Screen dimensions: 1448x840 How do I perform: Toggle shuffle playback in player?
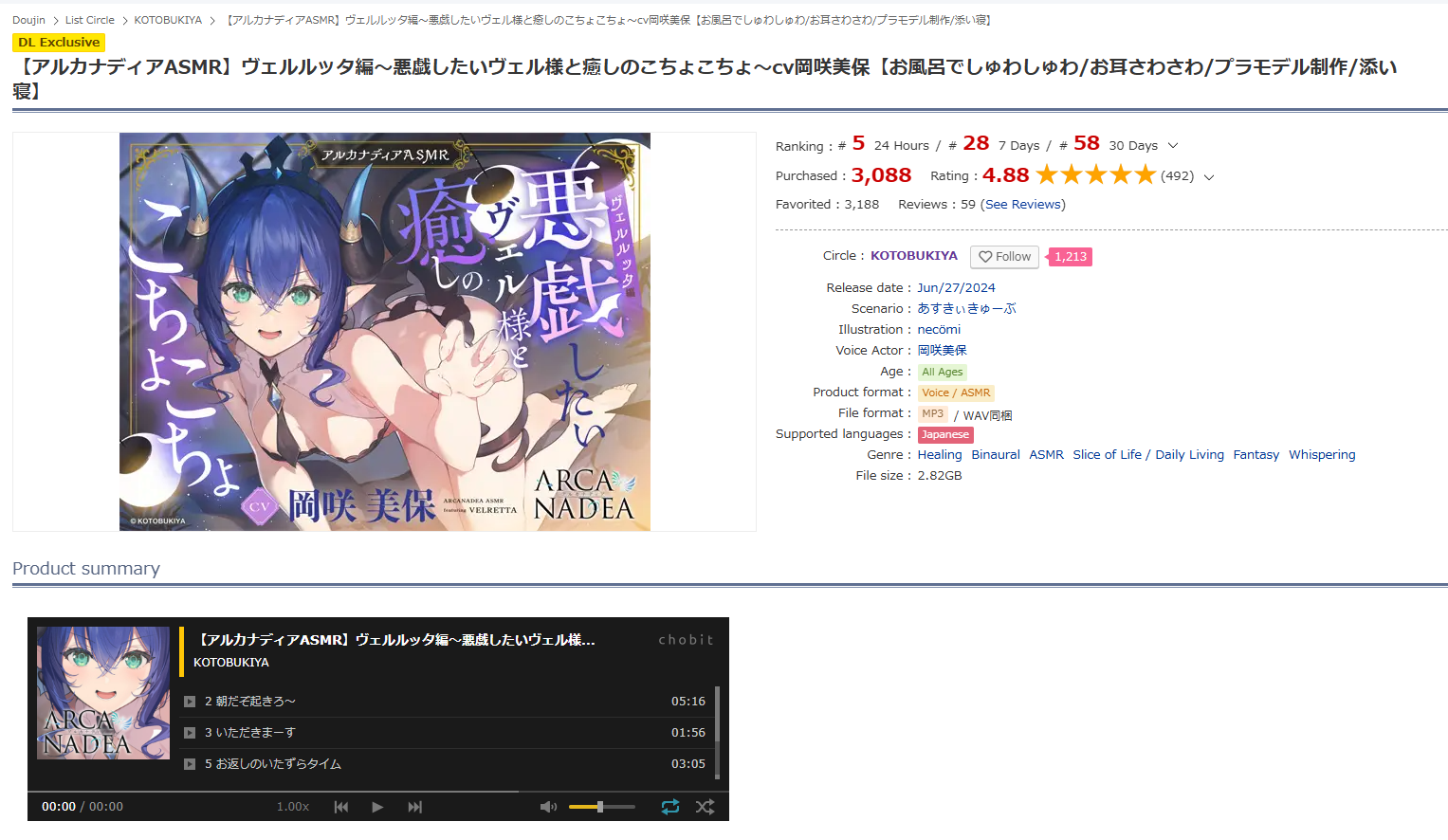tap(705, 807)
